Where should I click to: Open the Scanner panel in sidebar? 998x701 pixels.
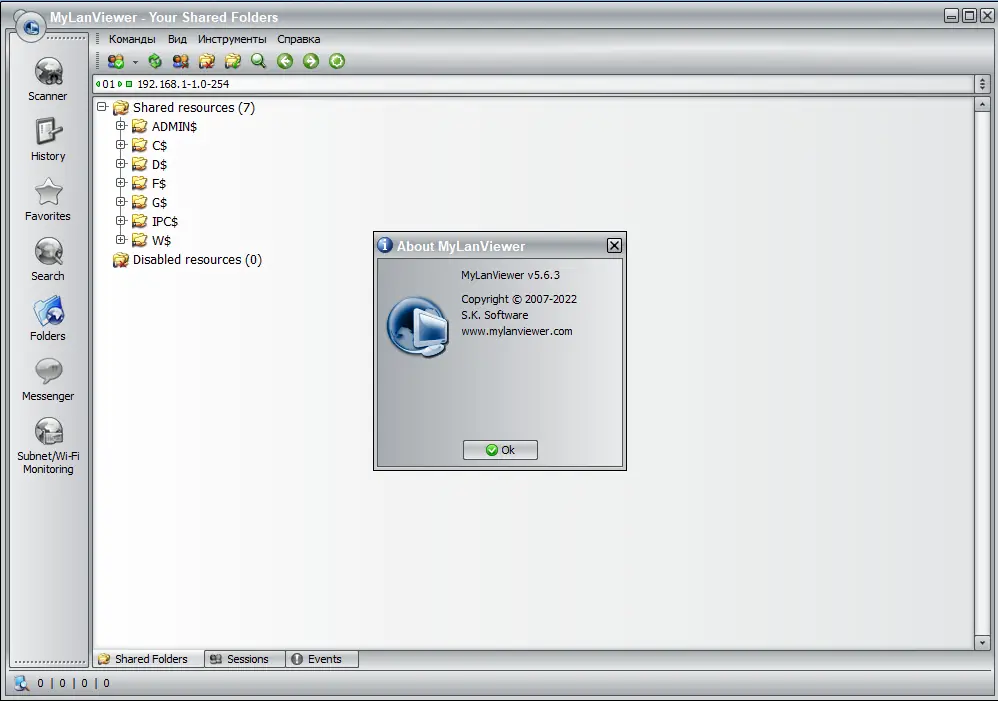coord(48,79)
